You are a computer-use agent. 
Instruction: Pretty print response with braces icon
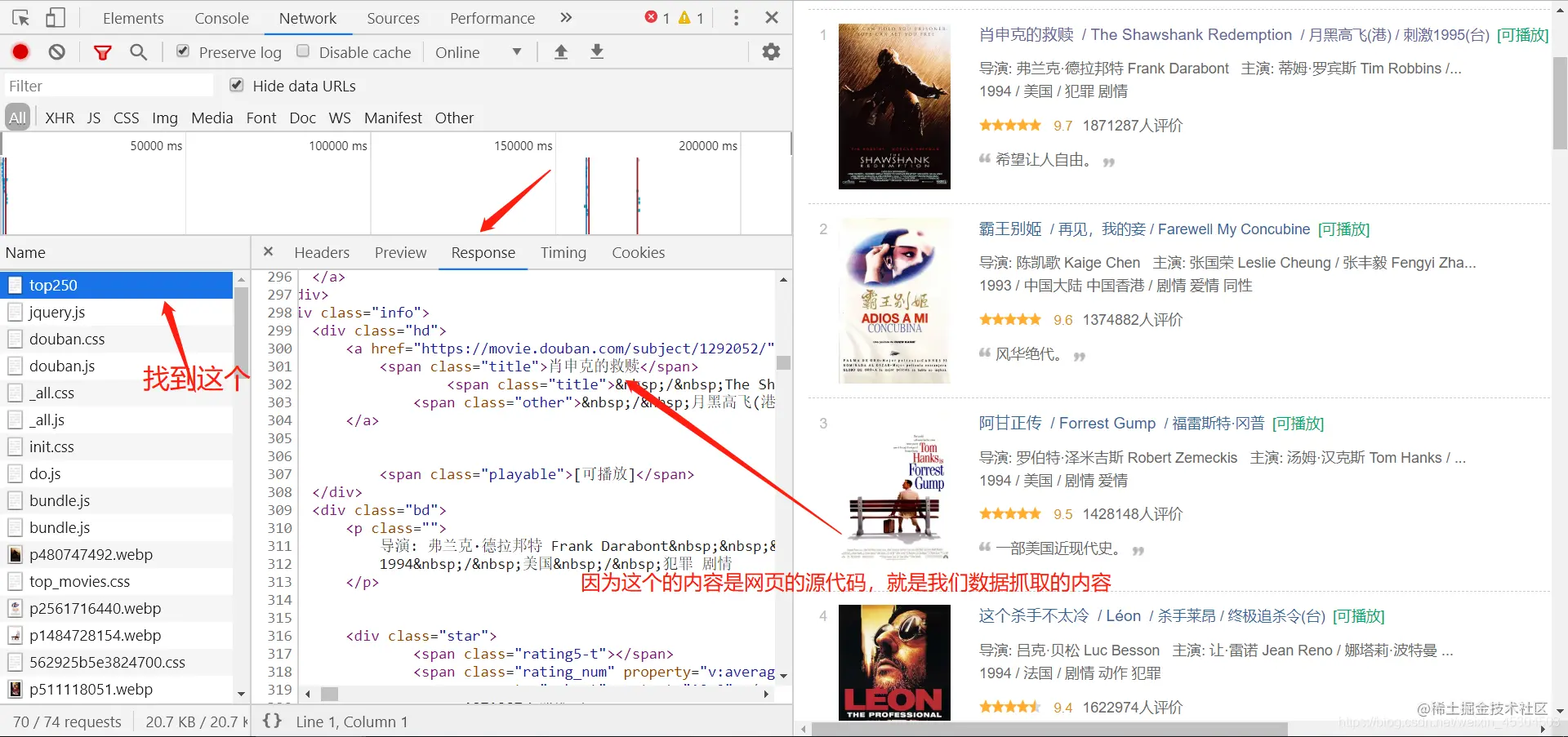(x=272, y=721)
